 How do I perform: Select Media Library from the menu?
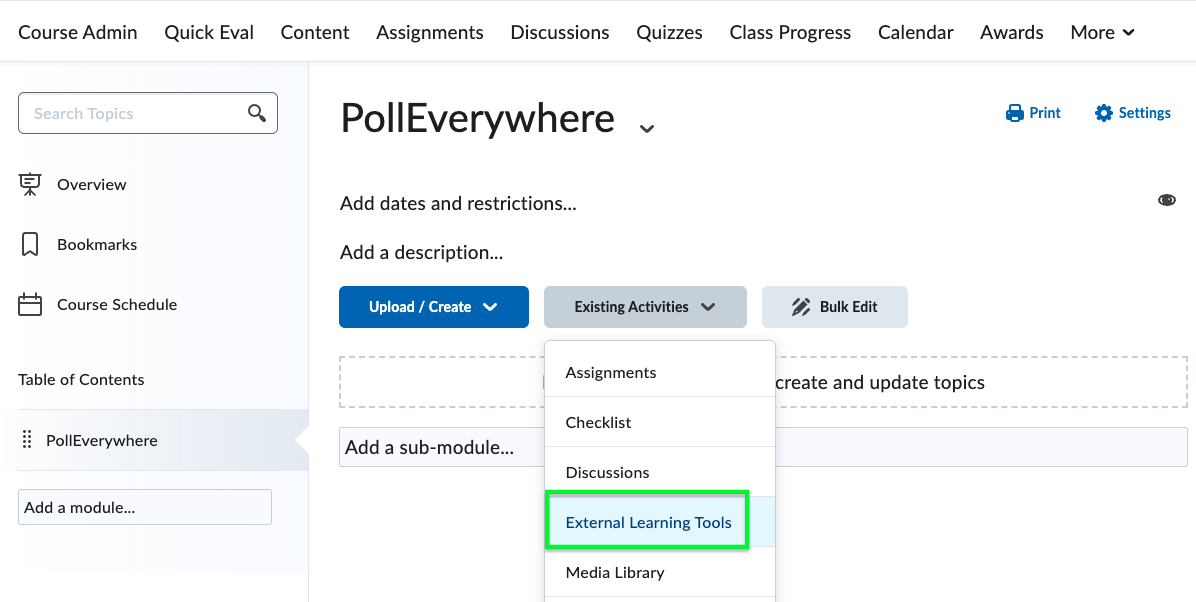click(x=660, y=572)
